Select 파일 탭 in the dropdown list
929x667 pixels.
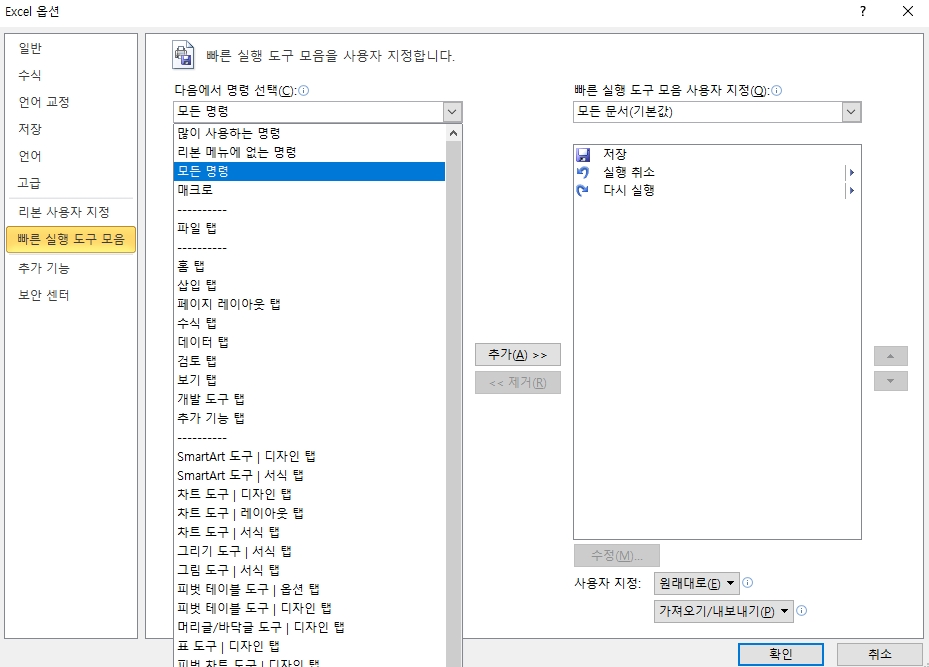tap(309, 228)
